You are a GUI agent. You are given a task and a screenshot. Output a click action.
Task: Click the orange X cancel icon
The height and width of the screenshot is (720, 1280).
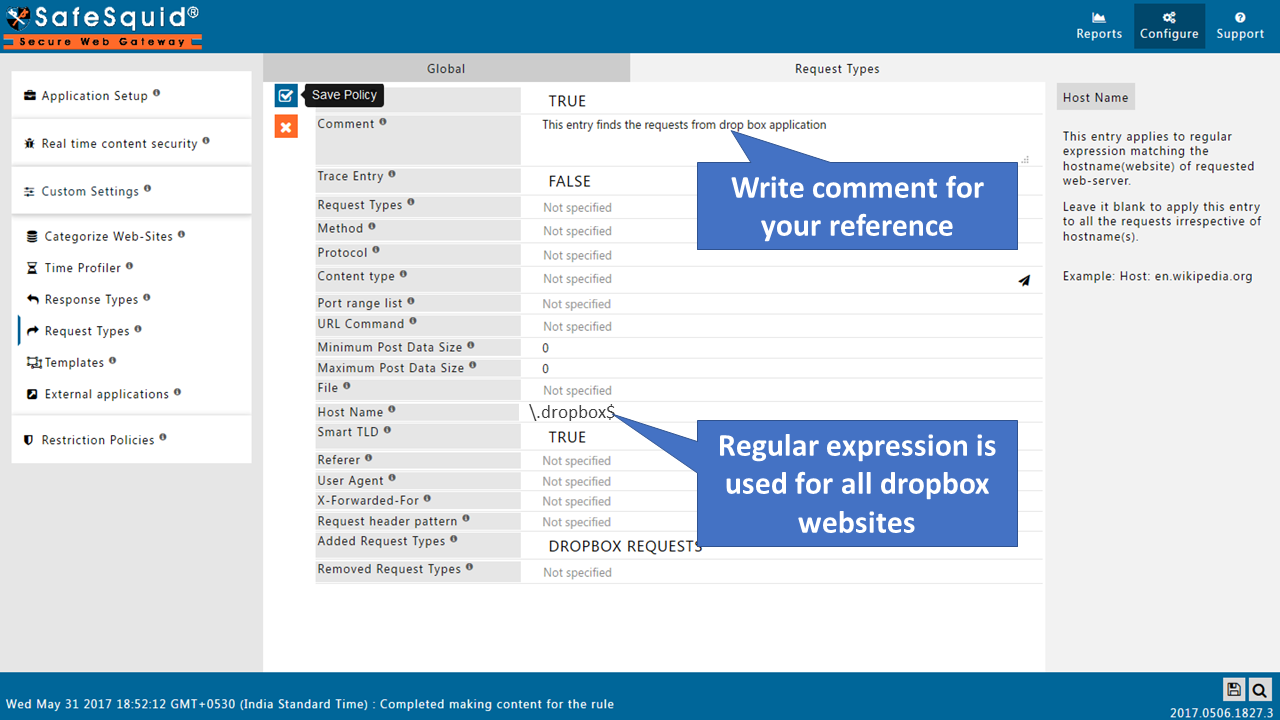click(286, 126)
